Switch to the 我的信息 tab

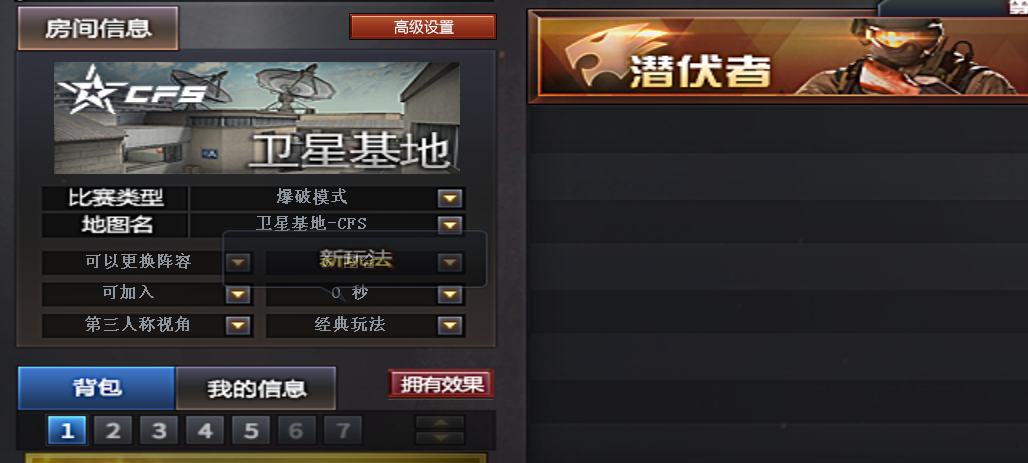click(x=256, y=388)
